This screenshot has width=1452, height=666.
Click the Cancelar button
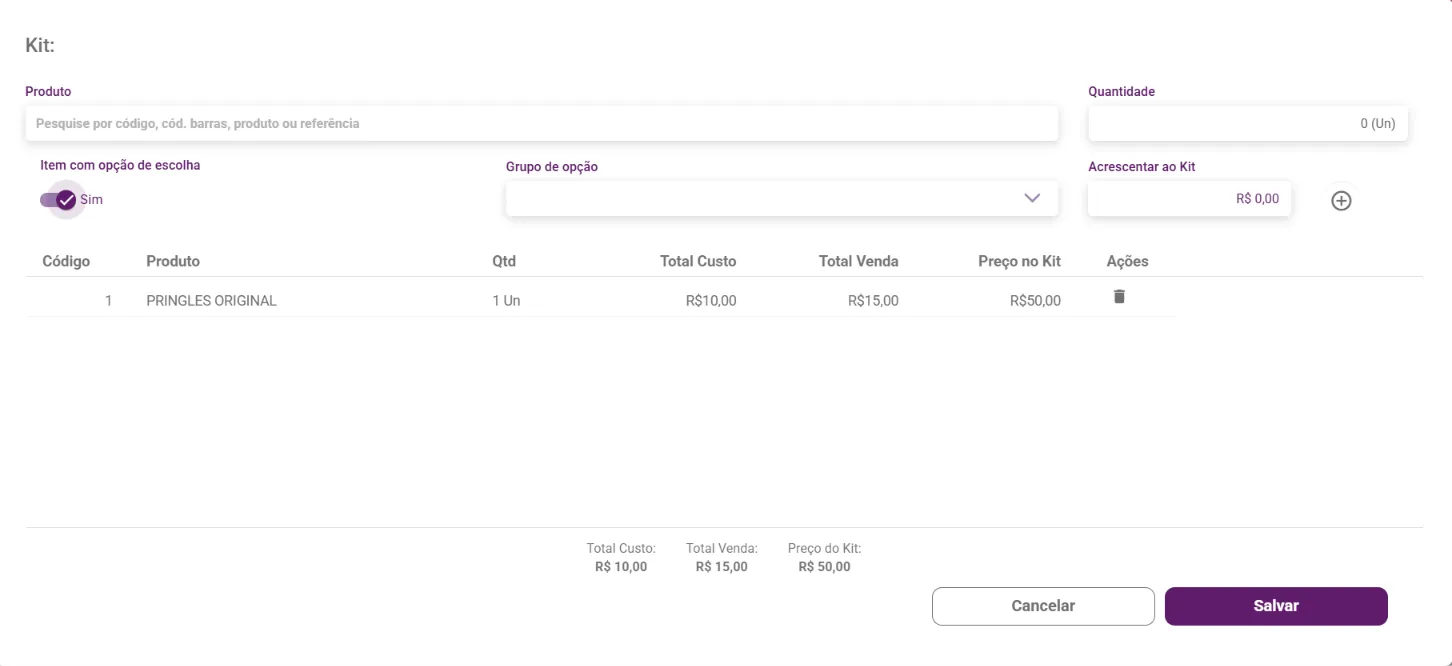[x=1043, y=606]
